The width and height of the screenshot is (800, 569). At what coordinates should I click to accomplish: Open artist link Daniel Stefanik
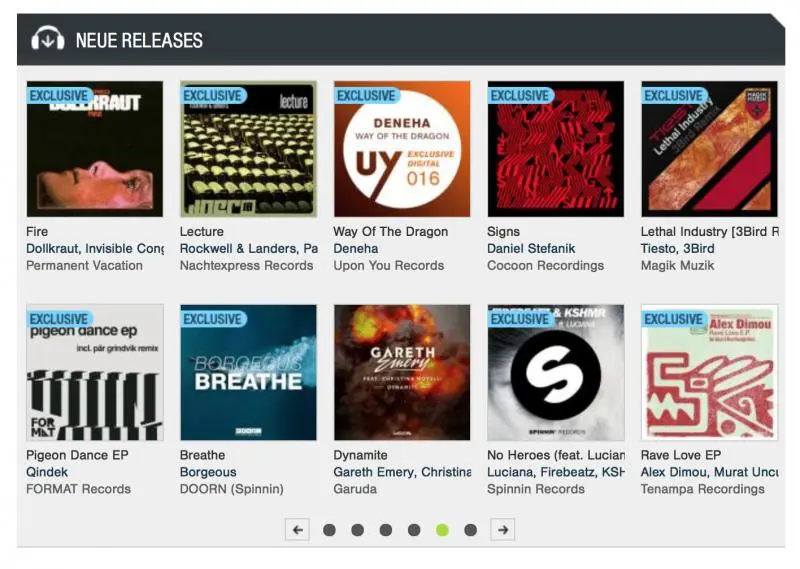coord(531,249)
